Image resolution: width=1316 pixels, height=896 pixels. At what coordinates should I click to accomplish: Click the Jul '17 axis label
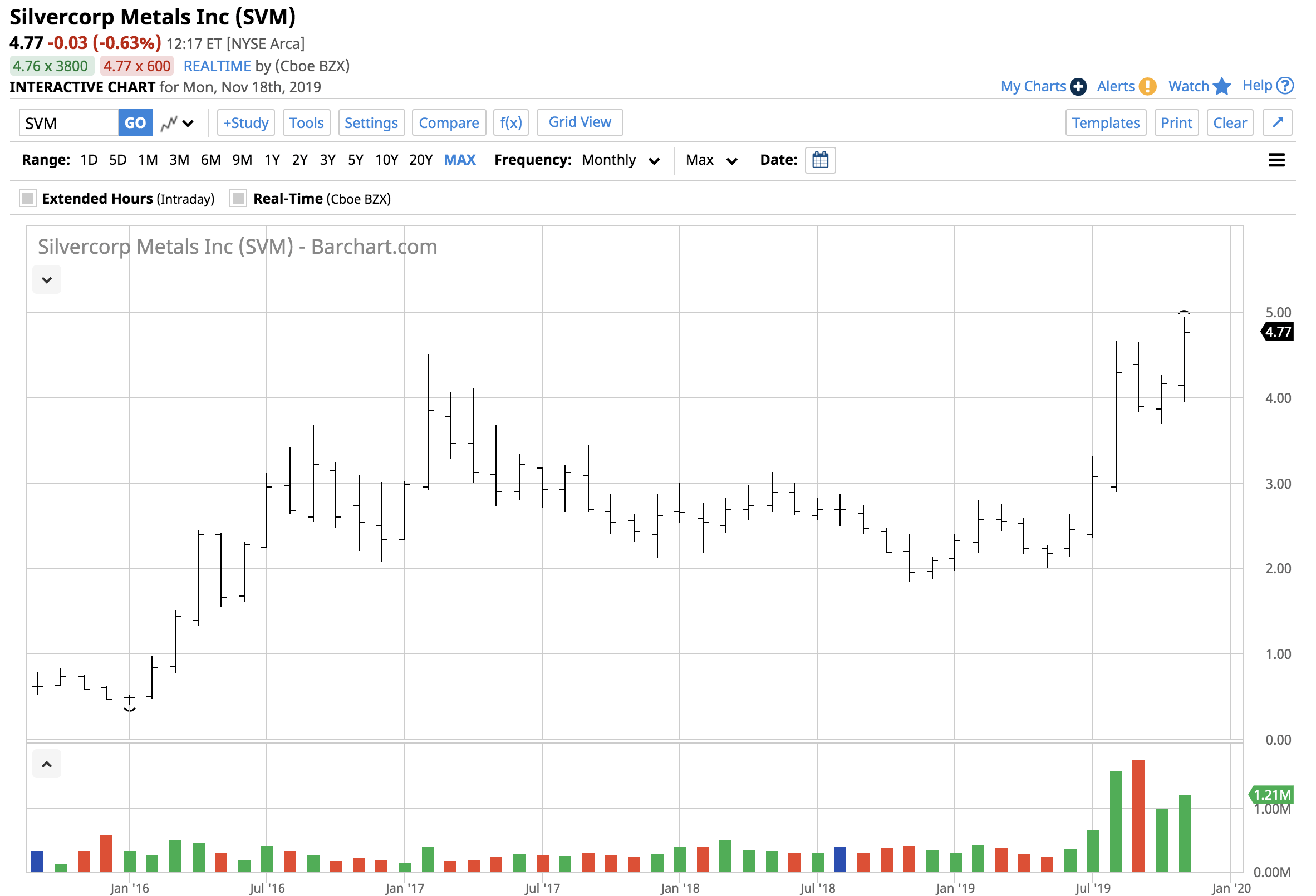click(542, 888)
